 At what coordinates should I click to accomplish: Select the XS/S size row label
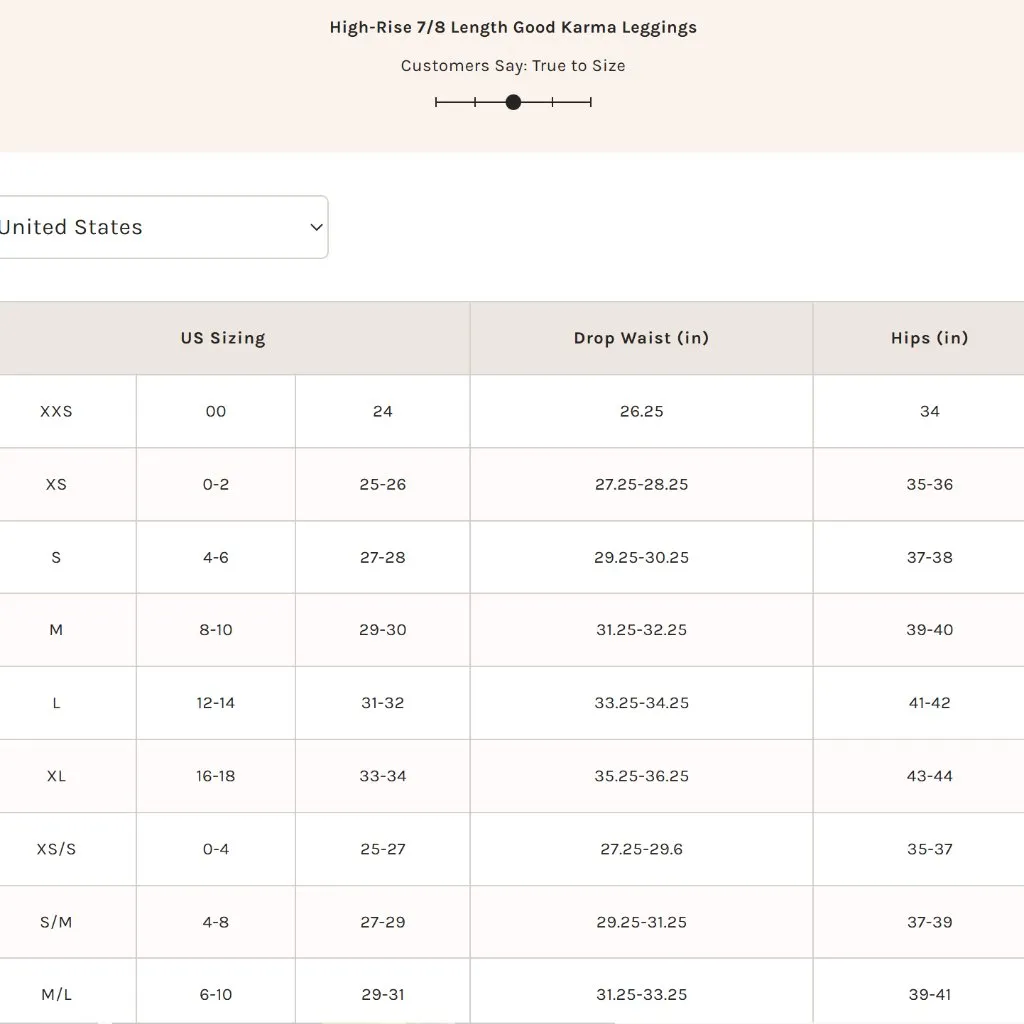(x=56, y=849)
